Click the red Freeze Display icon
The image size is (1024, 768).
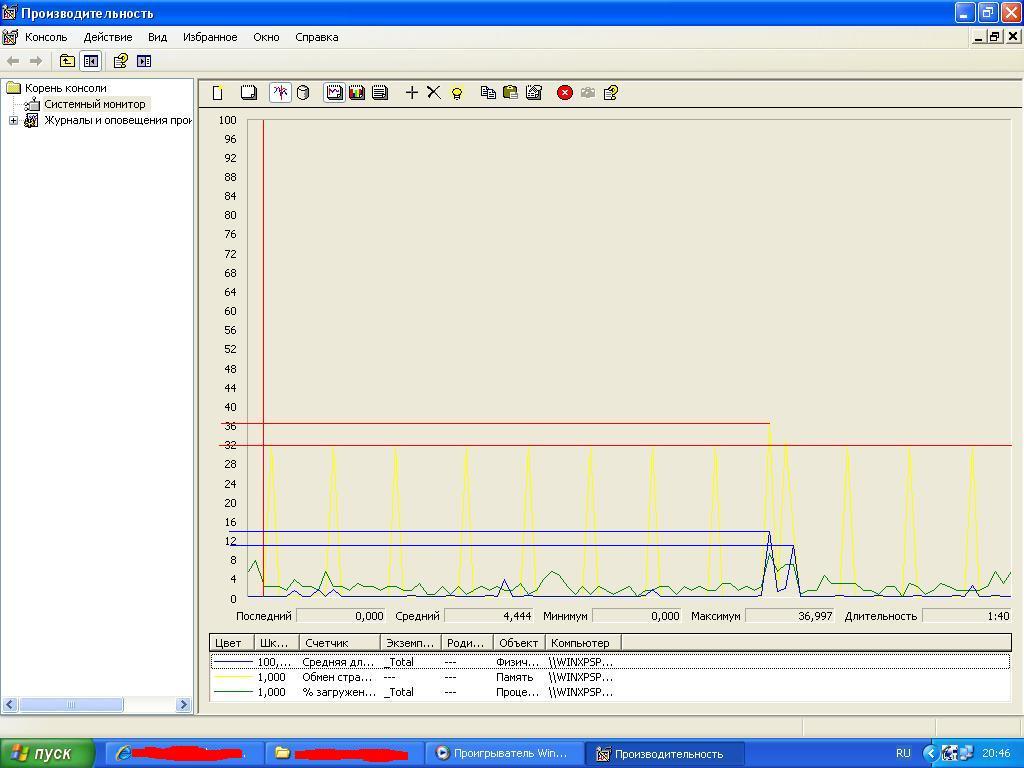pos(565,92)
